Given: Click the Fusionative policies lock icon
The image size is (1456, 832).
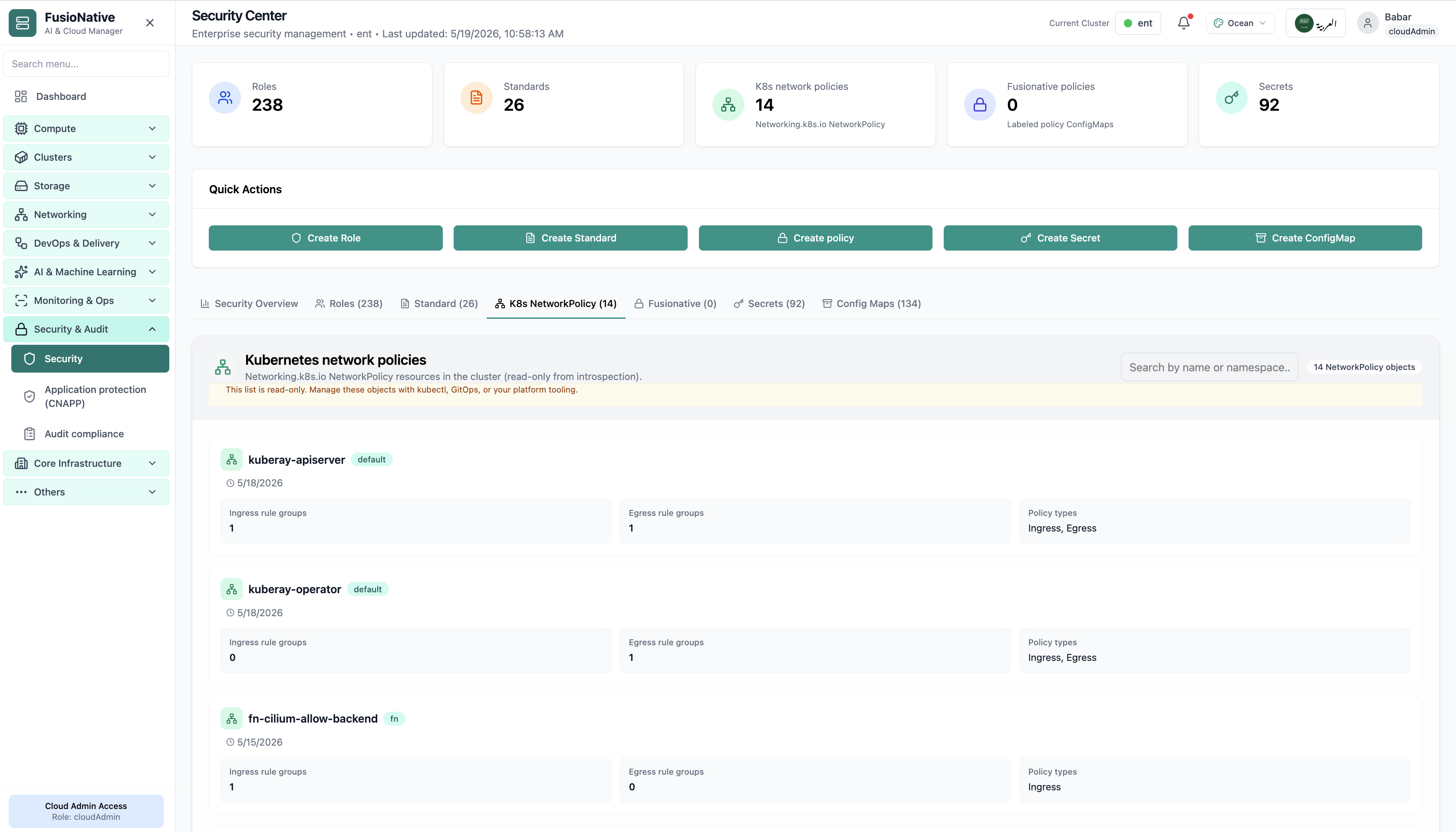Looking at the screenshot, I should click(980, 105).
